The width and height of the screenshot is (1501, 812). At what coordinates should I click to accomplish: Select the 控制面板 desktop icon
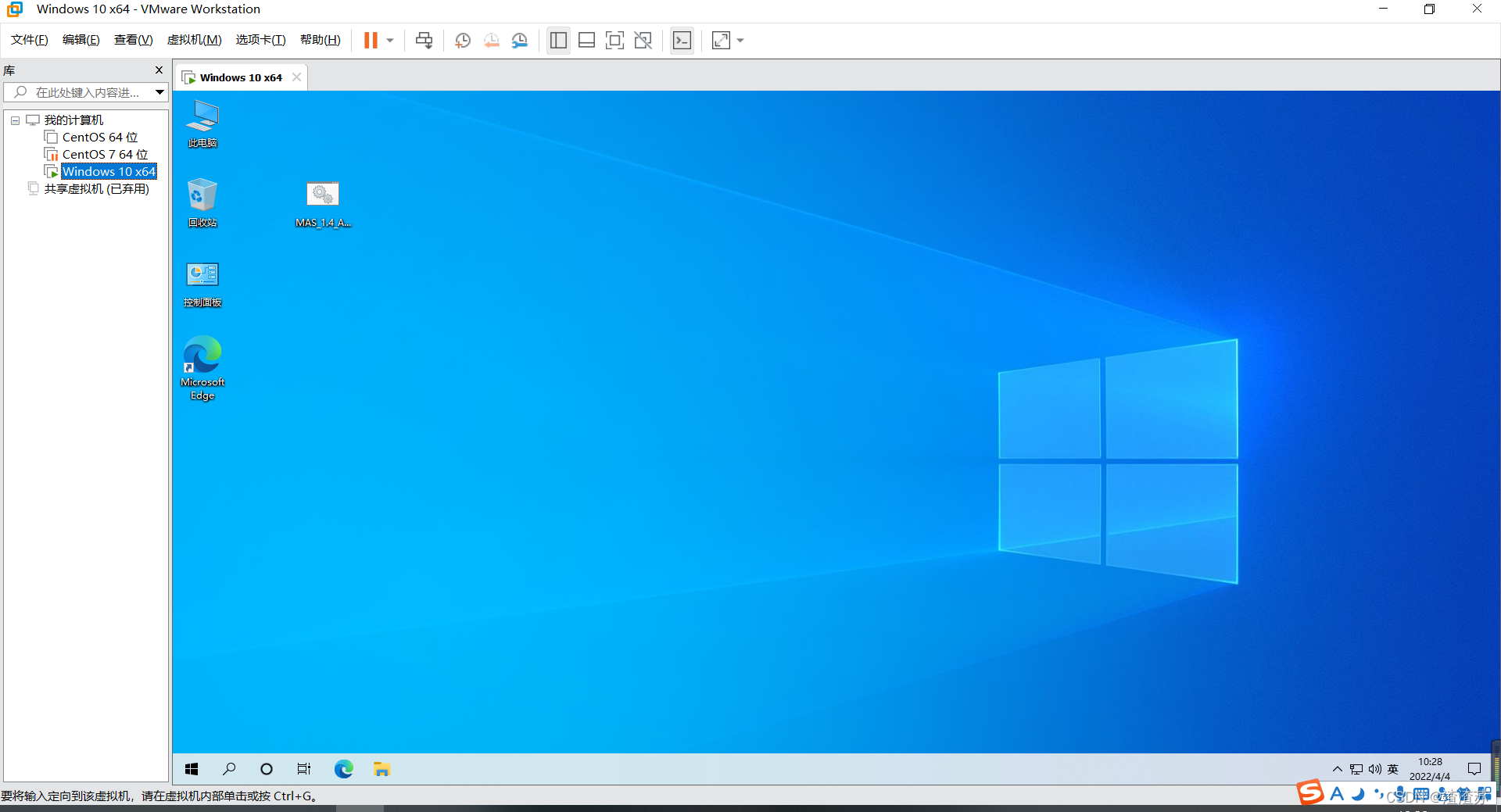[x=202, y=284]
